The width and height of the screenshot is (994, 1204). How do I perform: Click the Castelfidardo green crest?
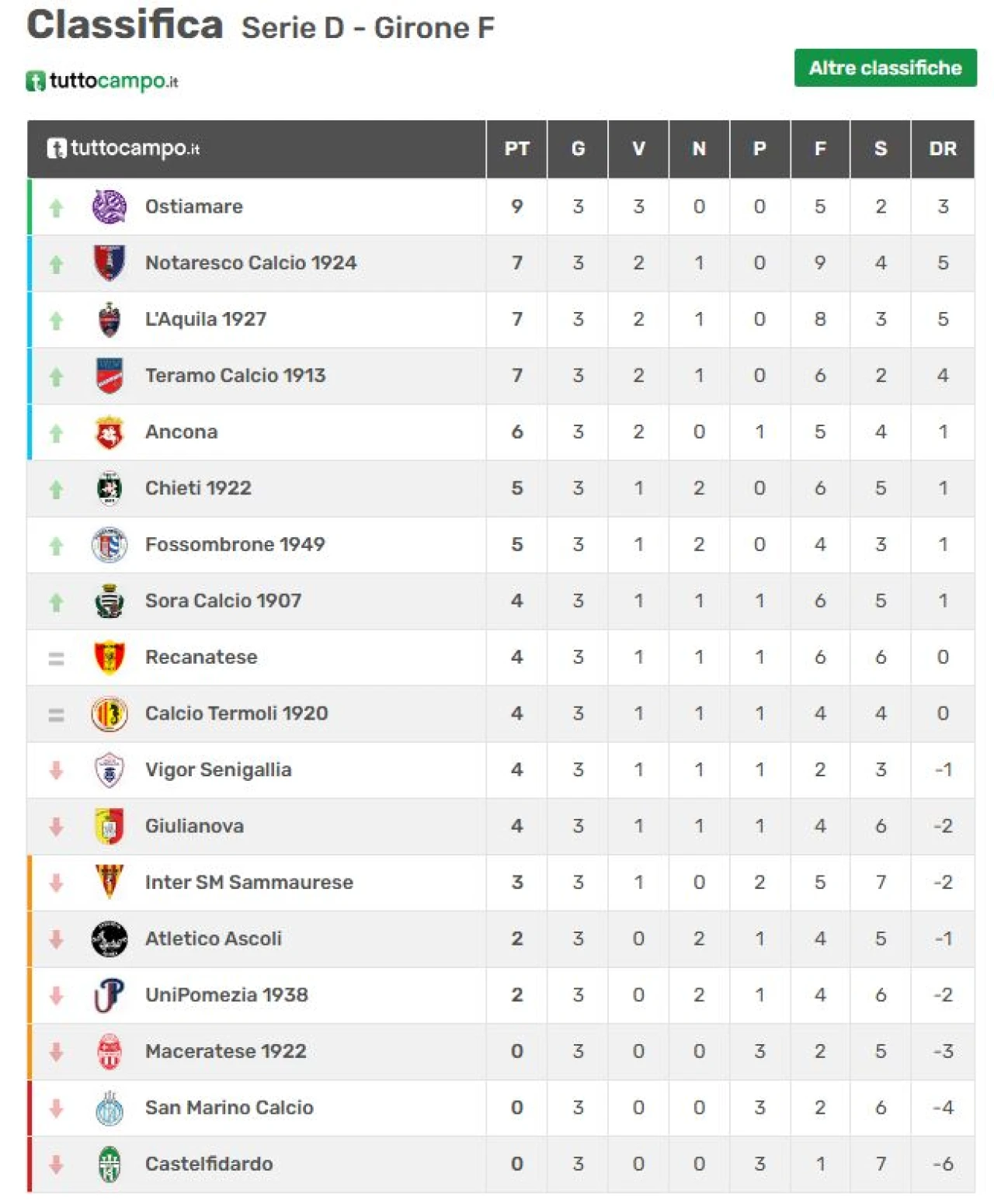click(x=109, y=1164)
